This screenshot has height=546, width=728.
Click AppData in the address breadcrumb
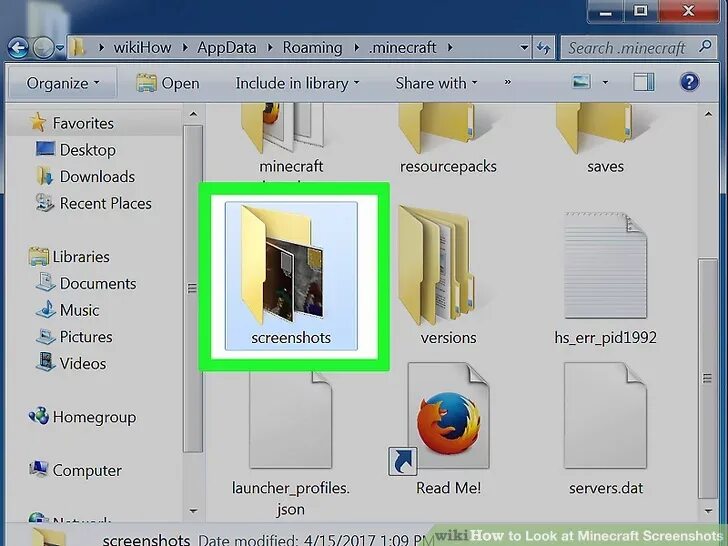(x=227, y=47)
